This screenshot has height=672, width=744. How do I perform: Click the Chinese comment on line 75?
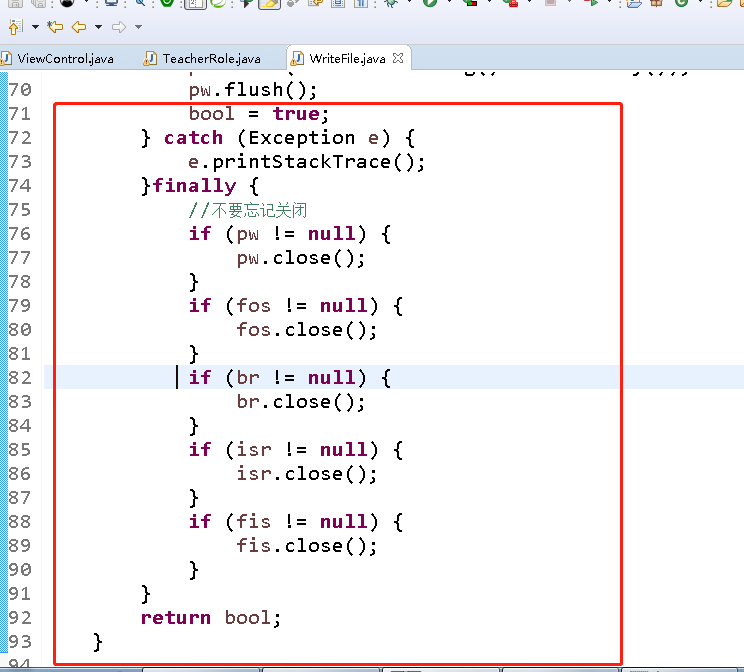248,210
